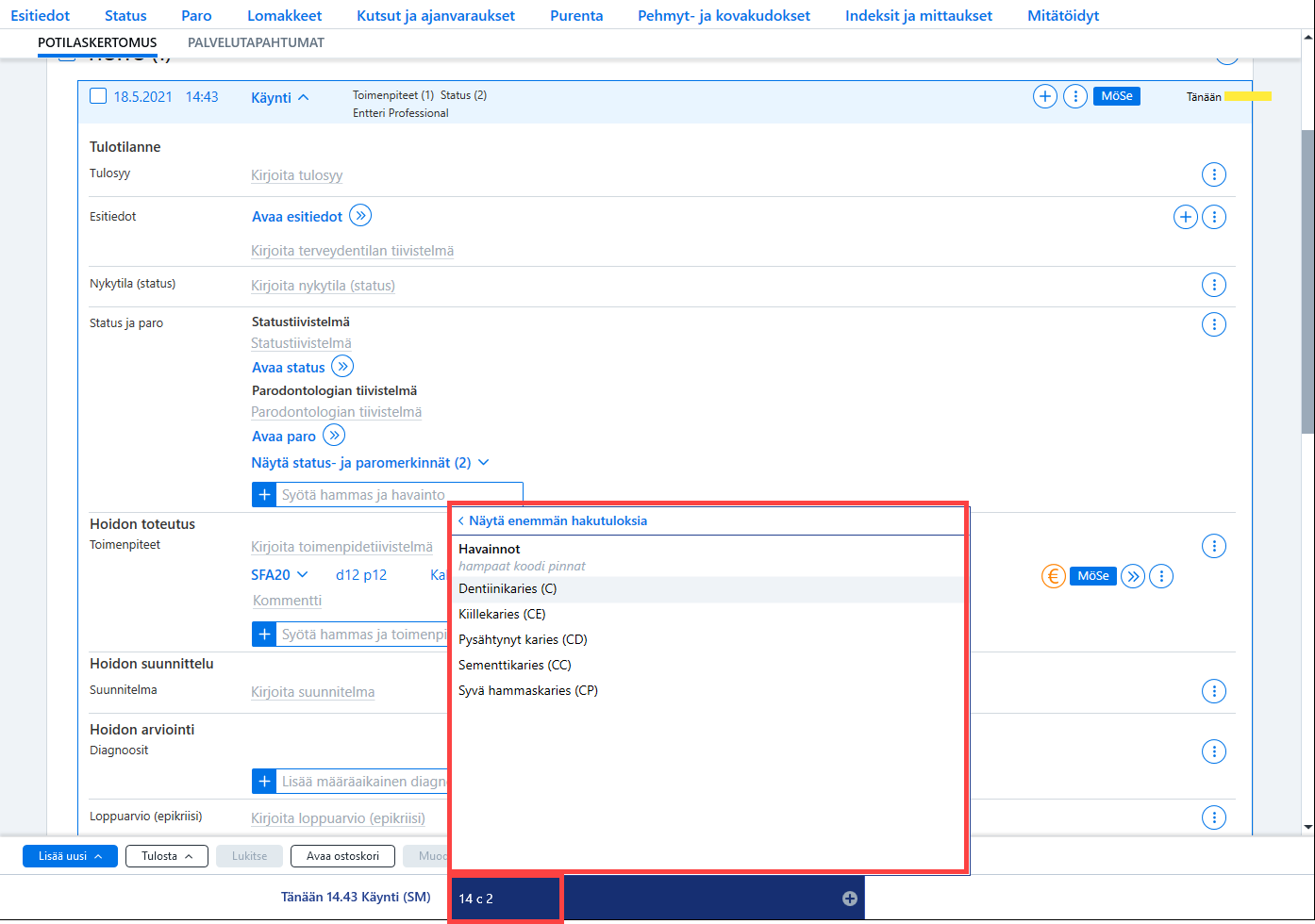Screen dimensions: 1315x924
Task: Click the arrow icon next to Avaa paro
Action: [334, 435]
